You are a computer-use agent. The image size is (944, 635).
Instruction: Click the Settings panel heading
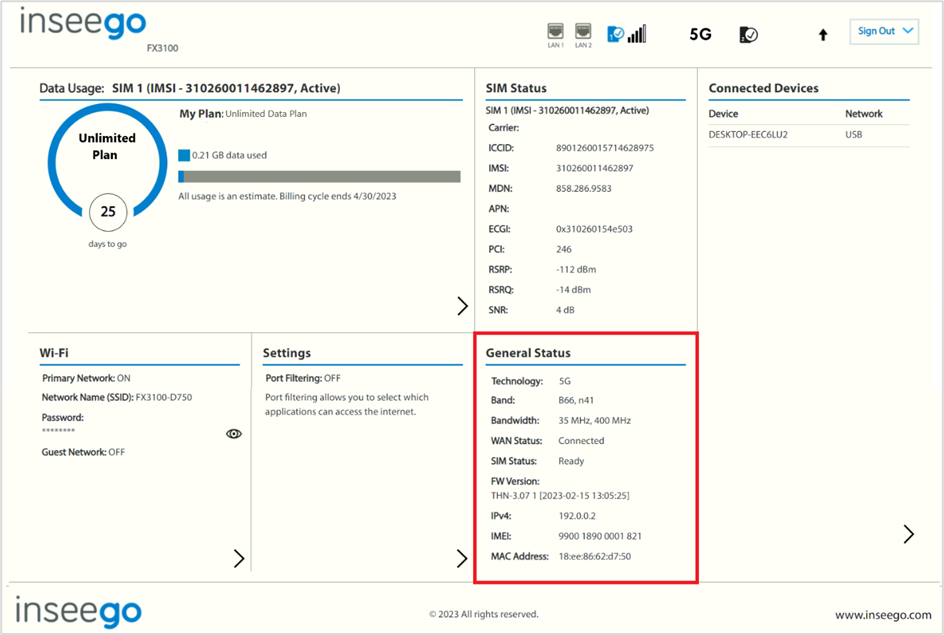pos(287,353)
